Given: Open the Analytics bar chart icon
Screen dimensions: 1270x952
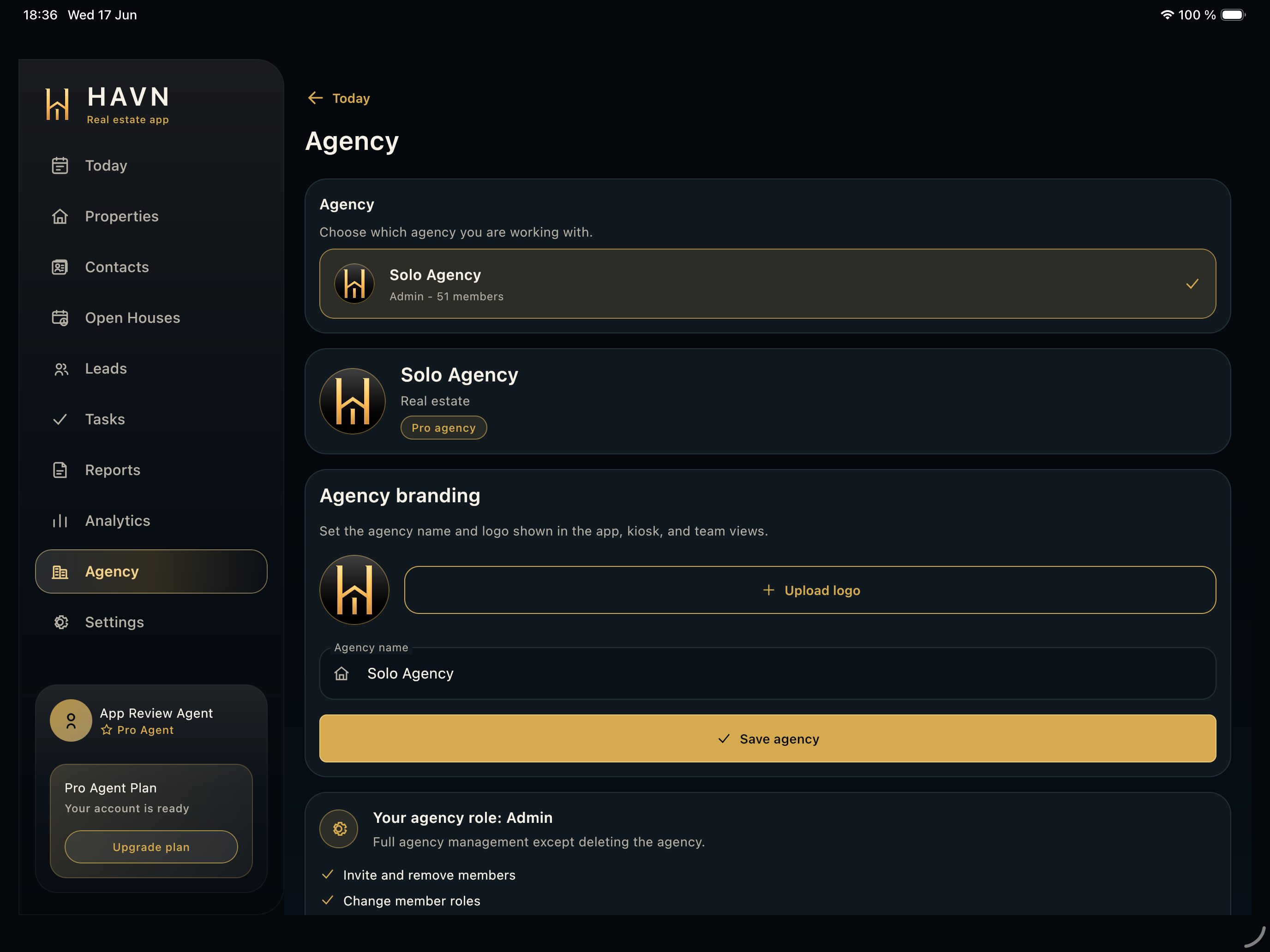Looking at the screenshot, I should pos(60,521).
